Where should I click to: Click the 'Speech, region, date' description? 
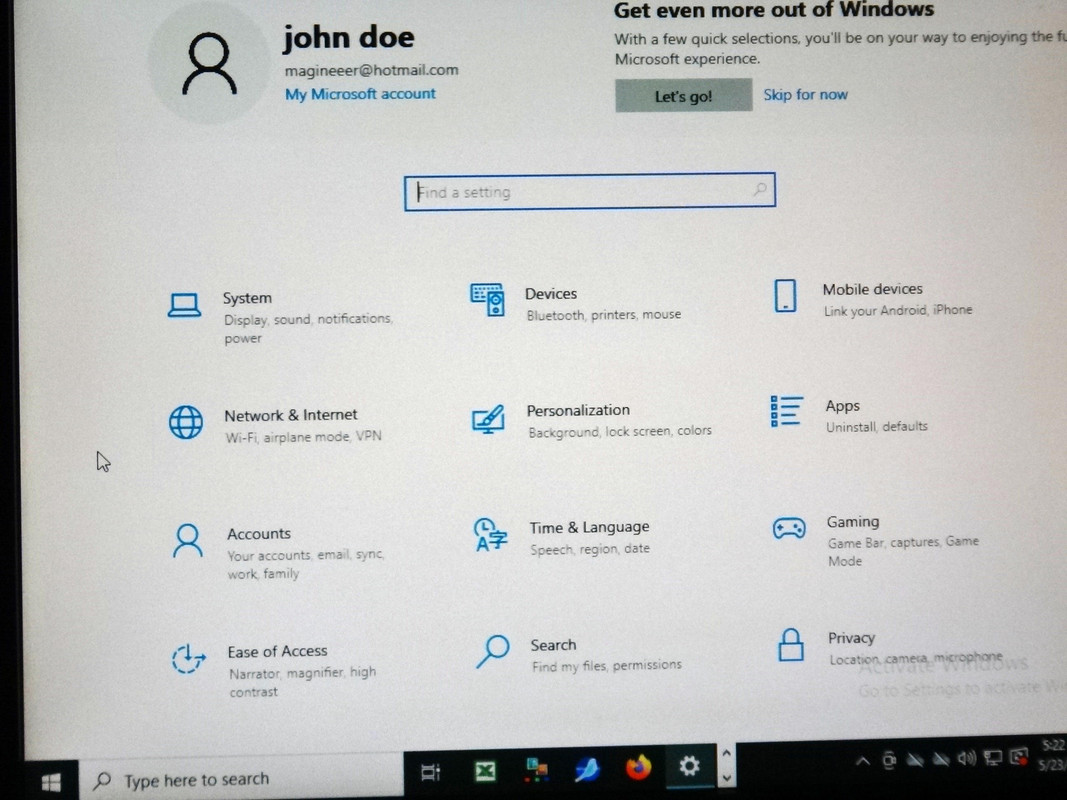pyautogui.click(x=590, y=549)
